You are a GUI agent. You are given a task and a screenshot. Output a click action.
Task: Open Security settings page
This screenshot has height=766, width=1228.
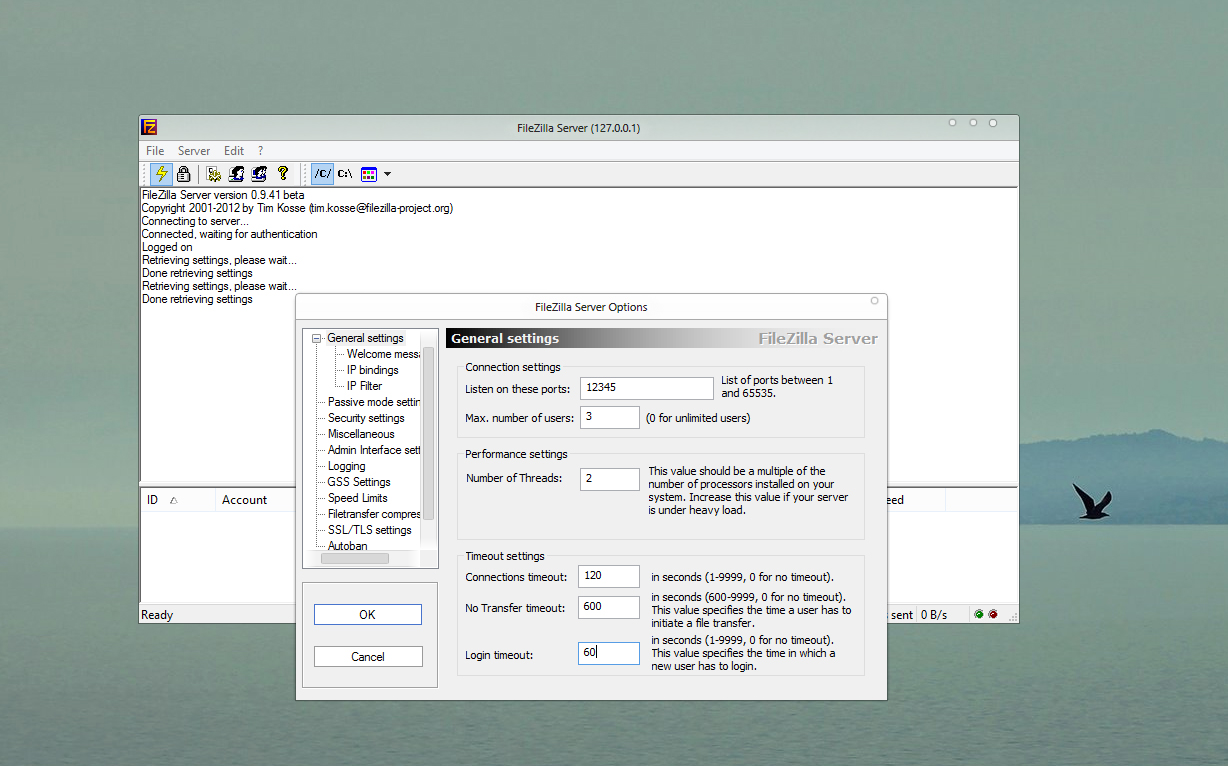tap(366, 418)
